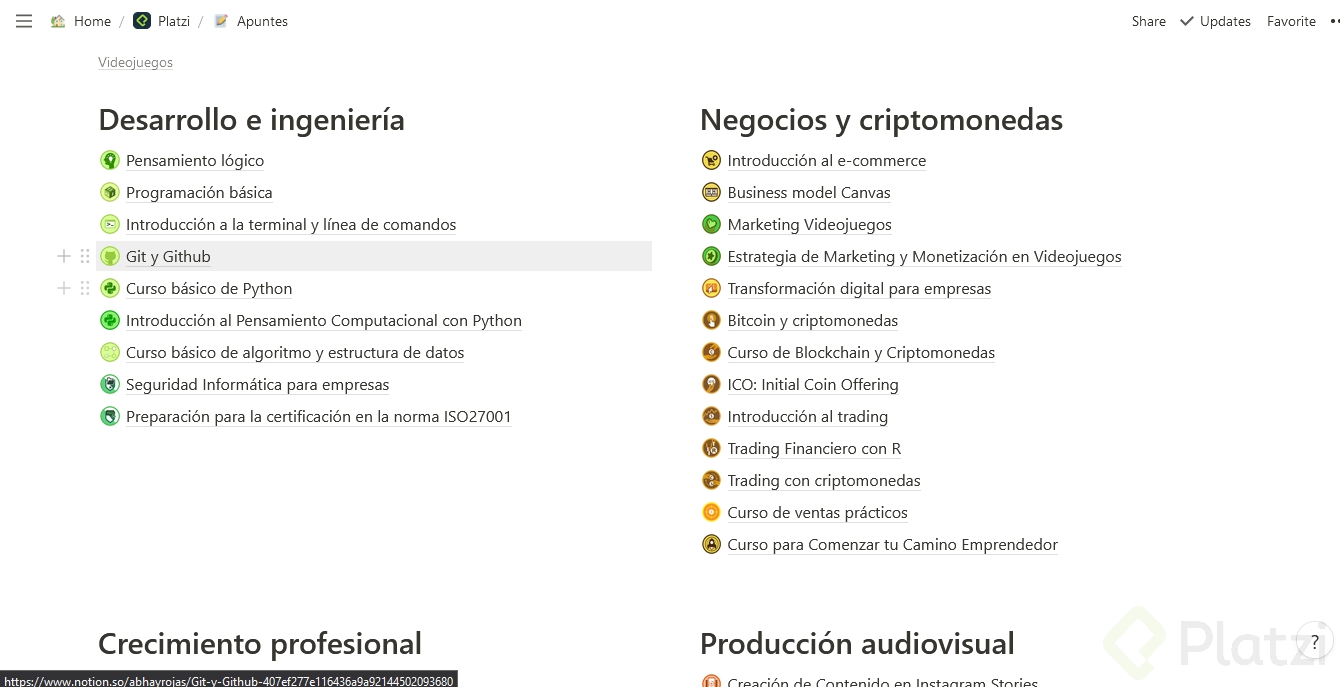Viewport: 1340px width, 687px height.
Task: Click the Pensamiento lógico page icon
Action: 110,161
